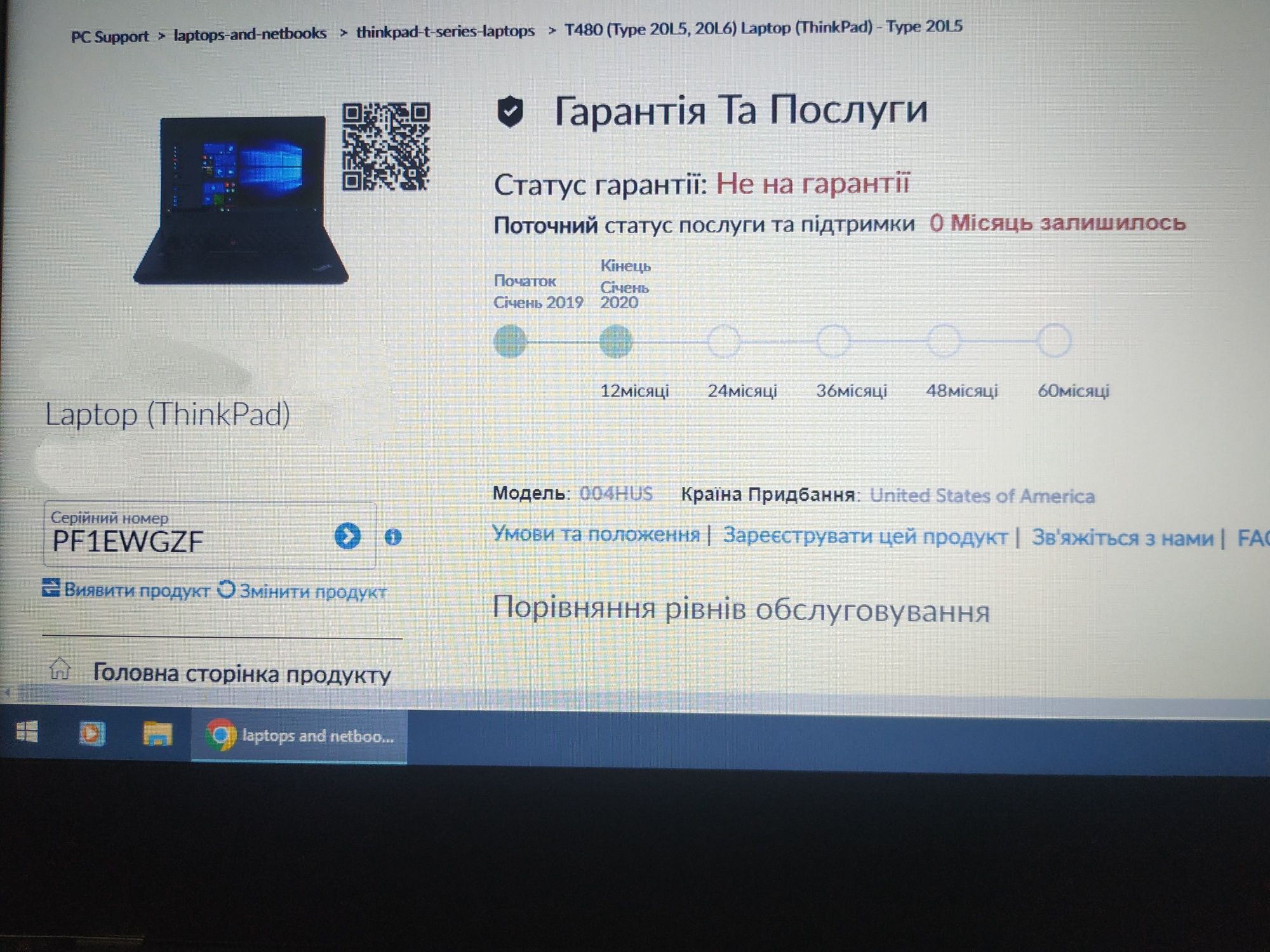Open File Explorer from taskbar
The image size is (1270, 952).
tap(157, 734)
